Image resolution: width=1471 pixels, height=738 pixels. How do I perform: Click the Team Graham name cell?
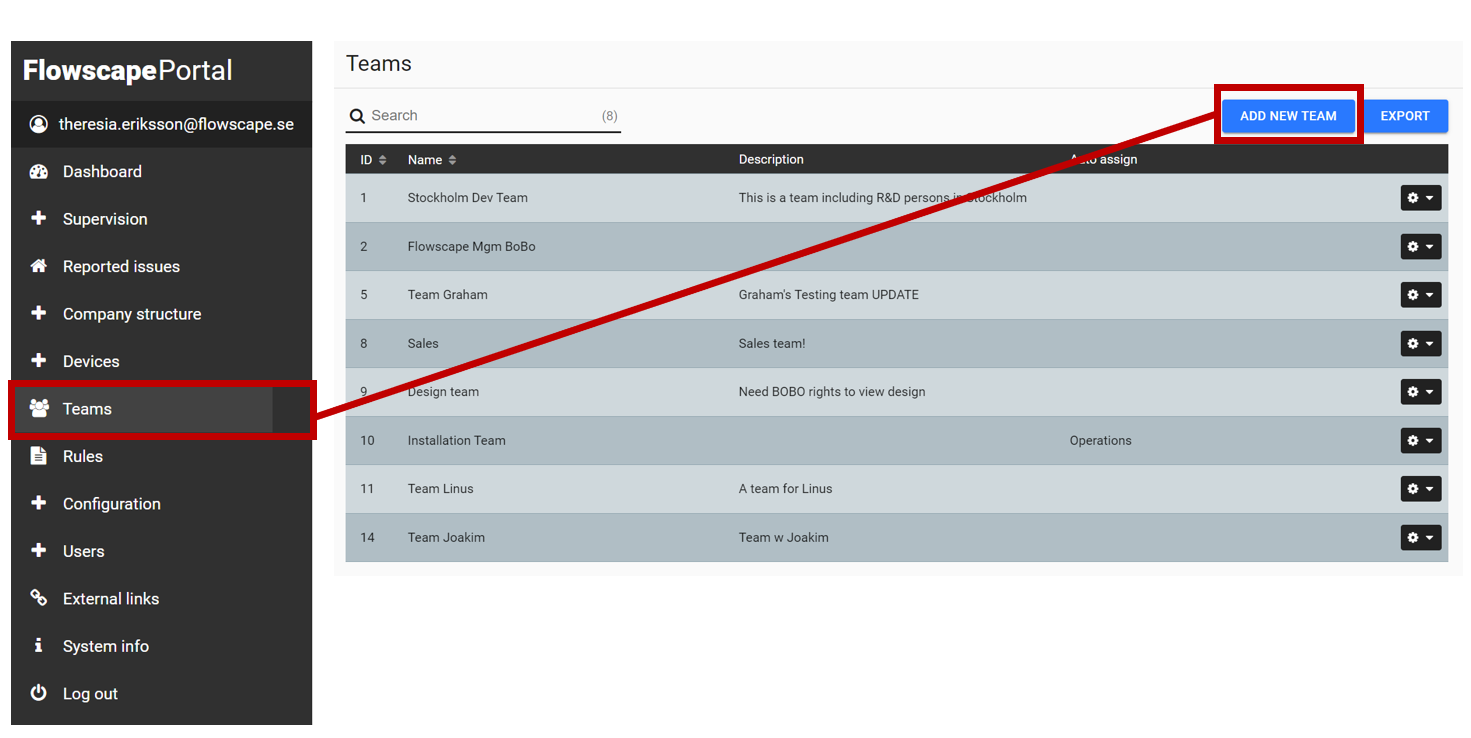coord(447,295)
